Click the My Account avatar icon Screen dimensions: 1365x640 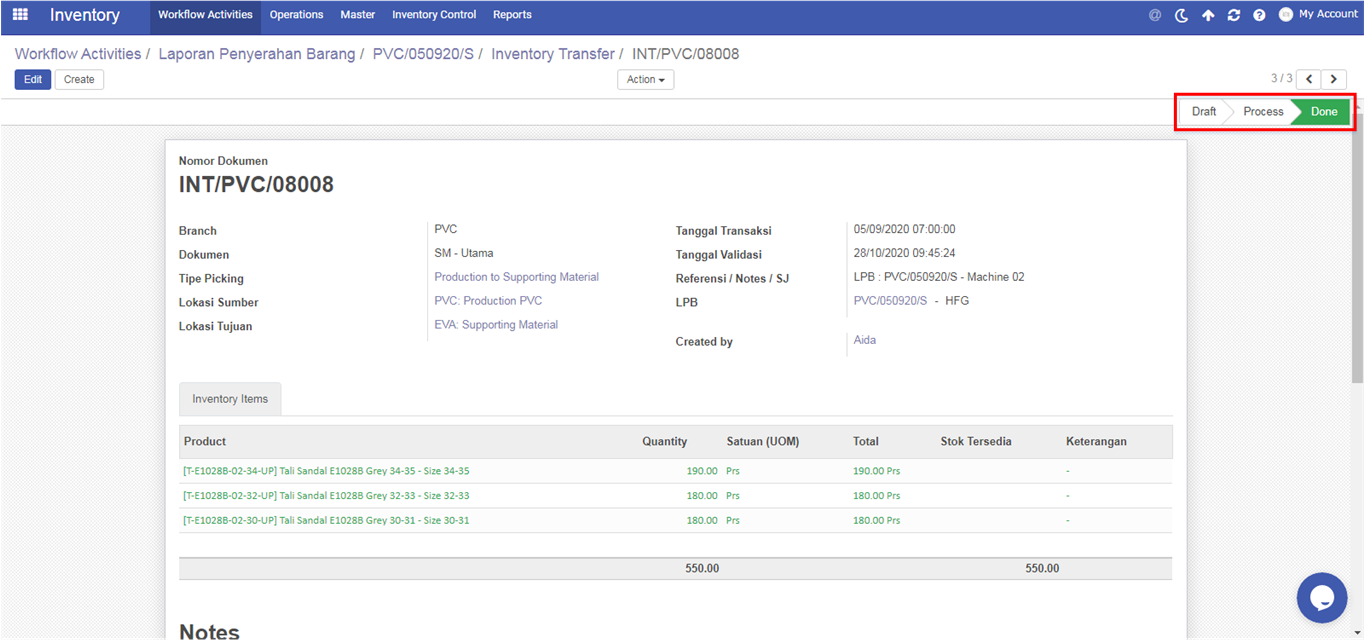tap(1286, 14)
